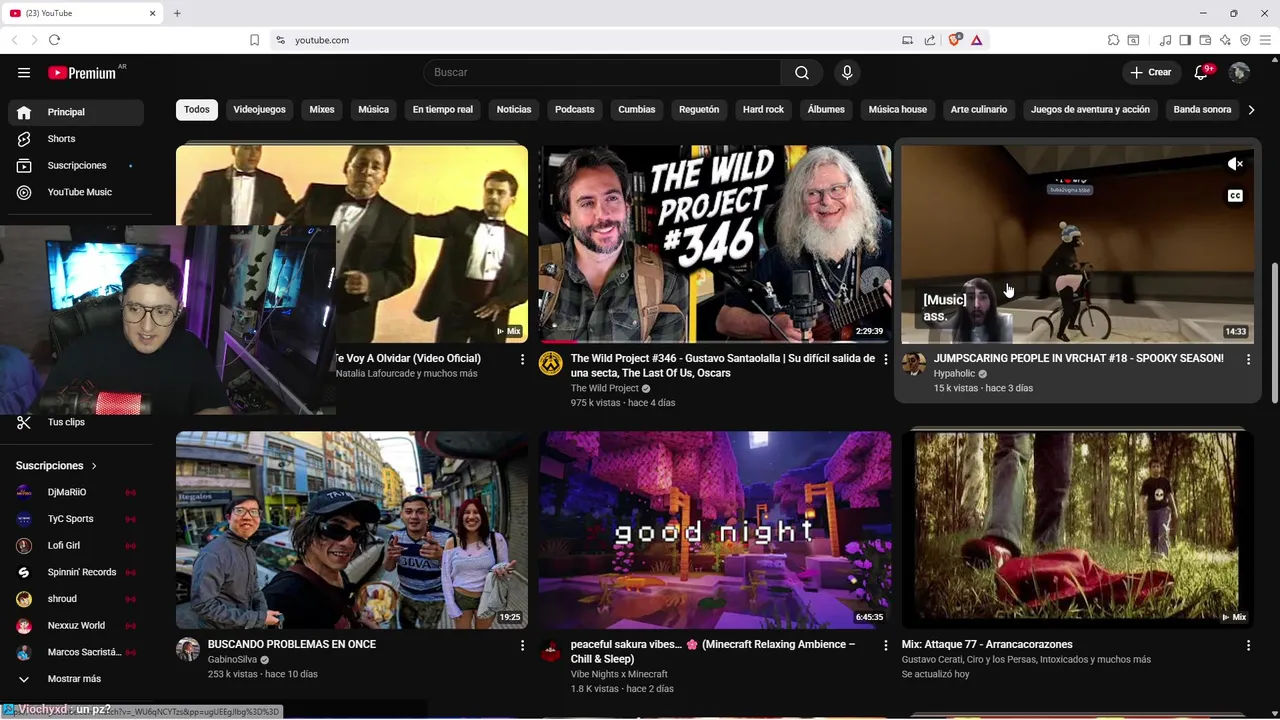Toggle captions on the video preview
The width and height of the screenshot is (1280, 720).
click(1235, 196)
